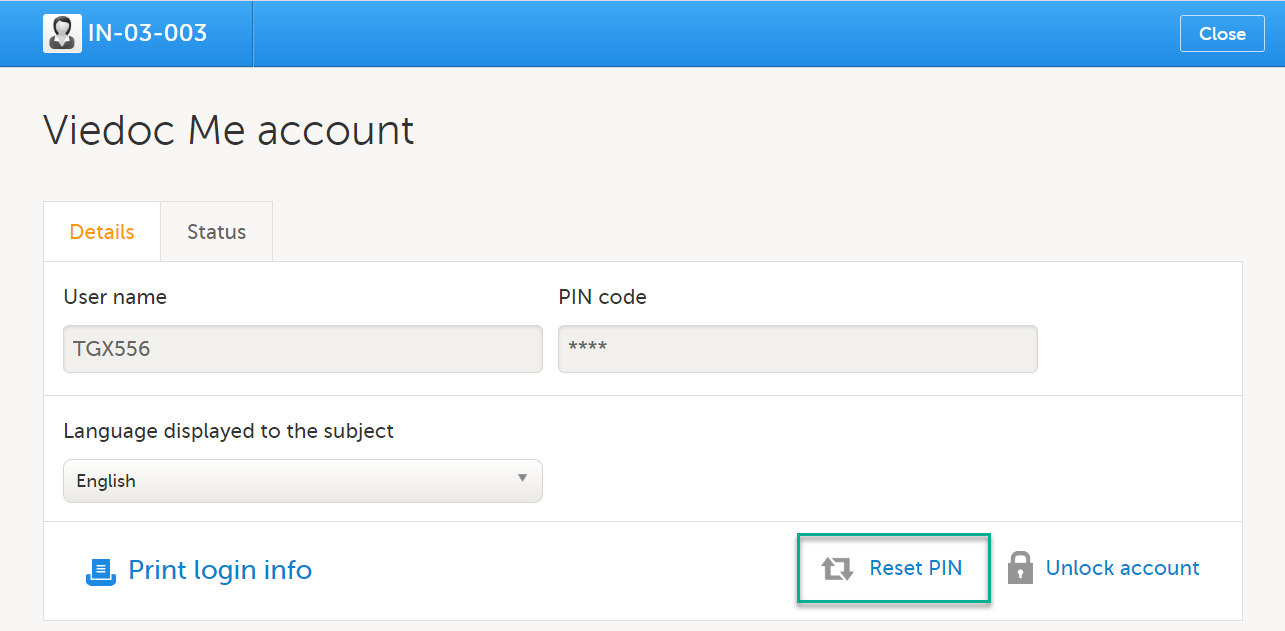Expand the English language combo box
The image size is (1285, 631).
(x=302, y=481)
